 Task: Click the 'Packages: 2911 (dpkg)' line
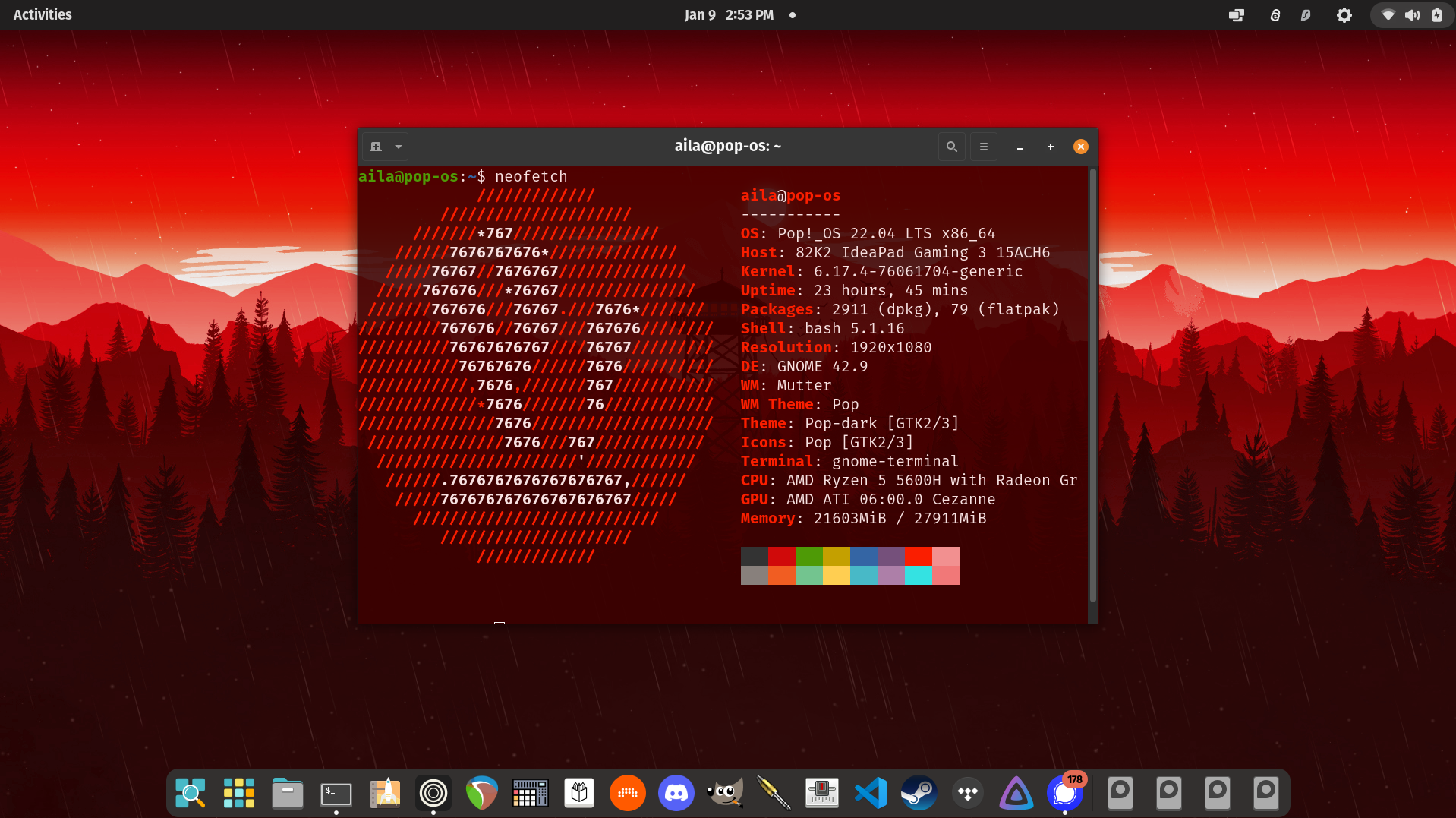(x=900, y=309)
